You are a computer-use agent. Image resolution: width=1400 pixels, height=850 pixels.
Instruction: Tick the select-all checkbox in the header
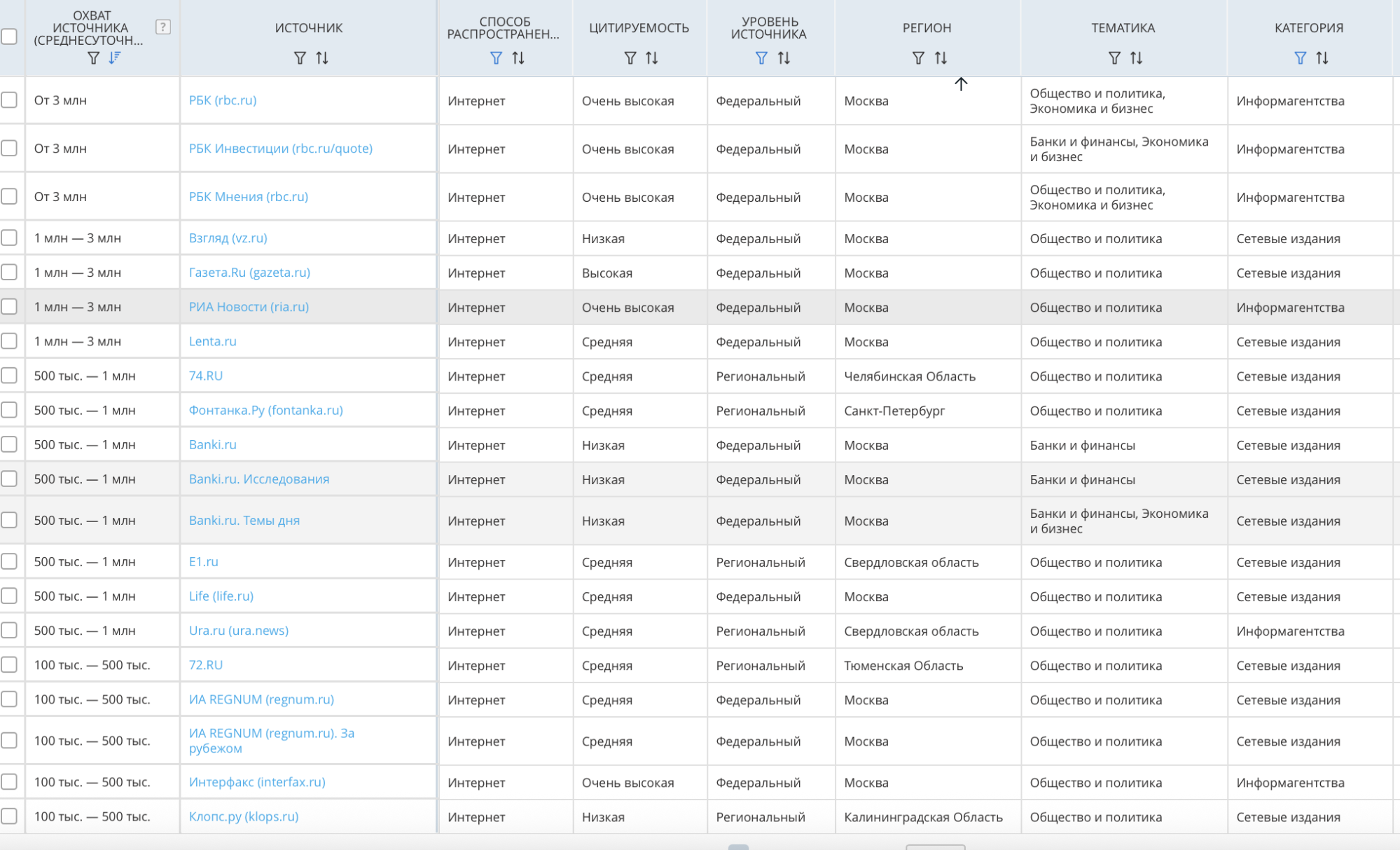tap(9, 36)
